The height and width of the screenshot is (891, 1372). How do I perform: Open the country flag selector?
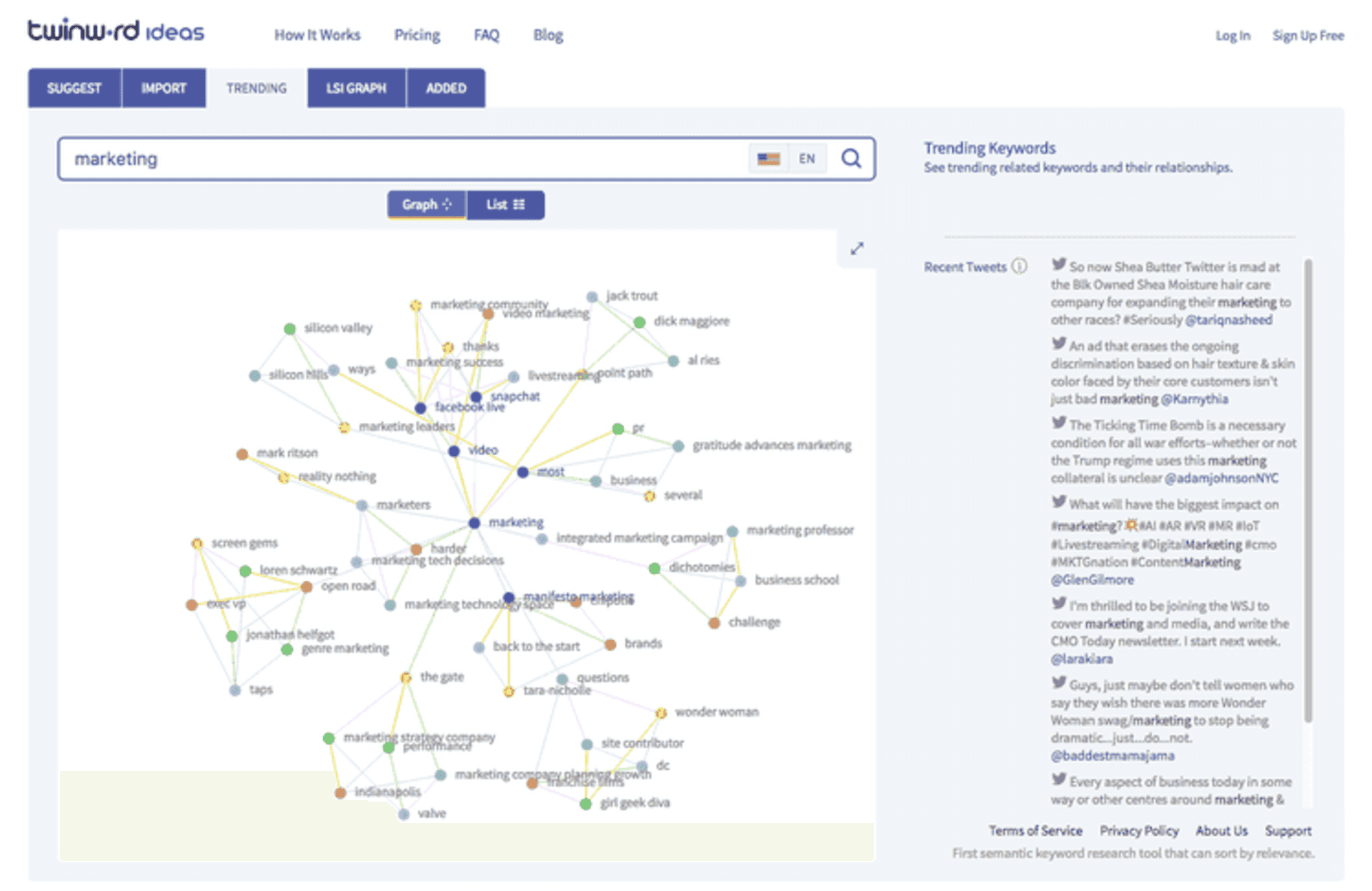(x=767, y=158)
